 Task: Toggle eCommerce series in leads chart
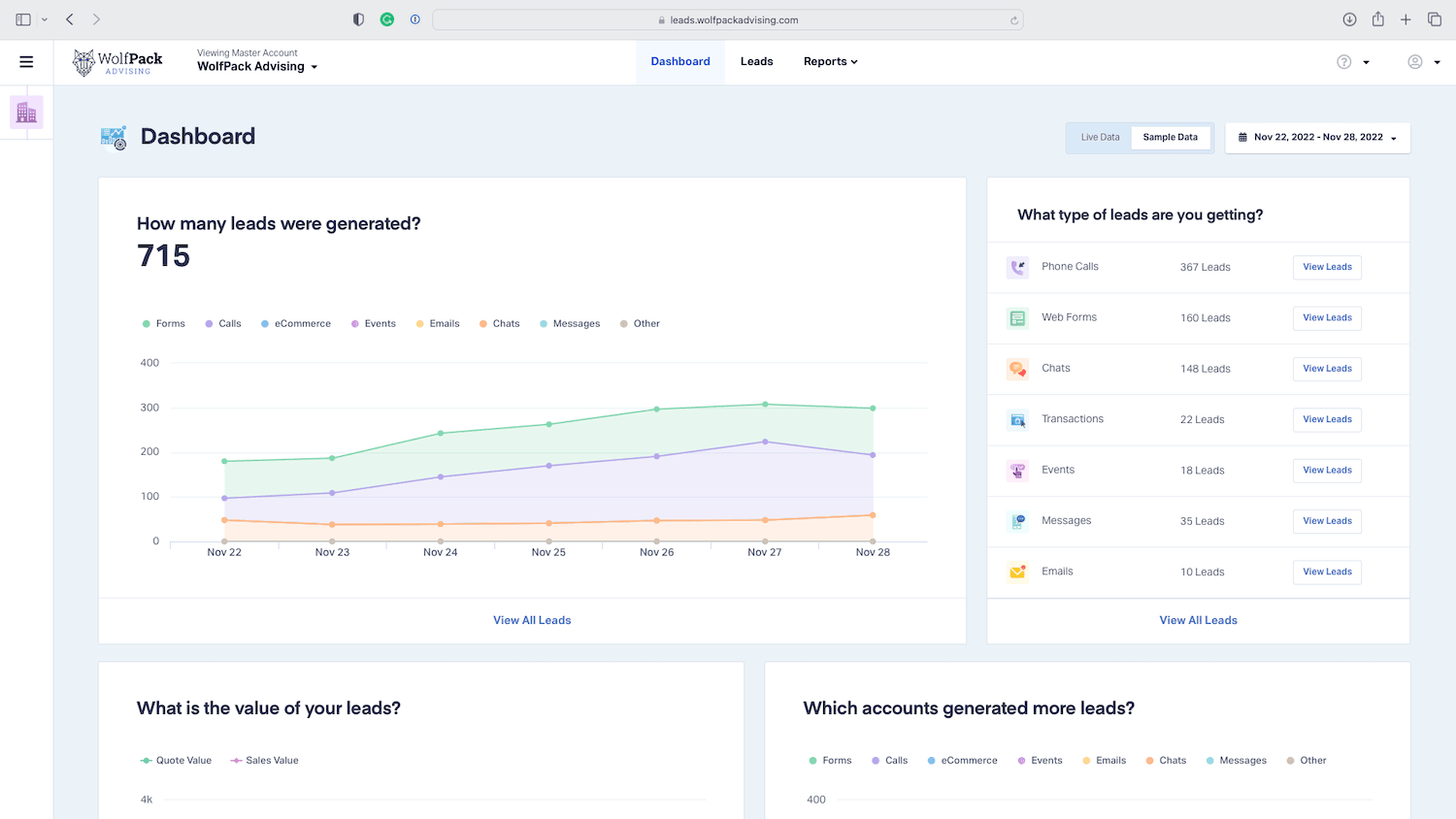tap(296, 324)
